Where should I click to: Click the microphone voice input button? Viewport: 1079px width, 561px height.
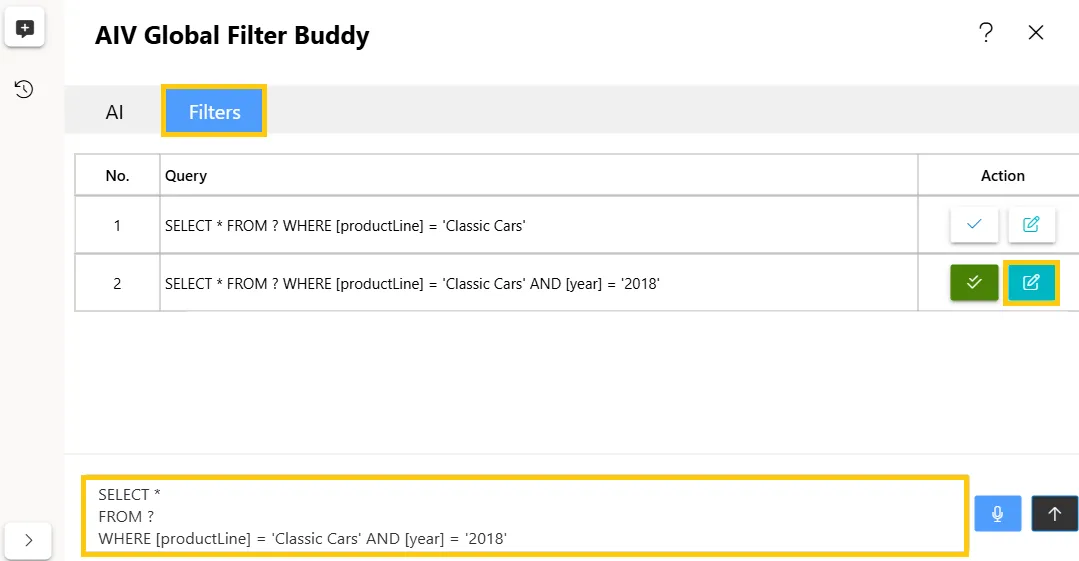pos(998,514)
